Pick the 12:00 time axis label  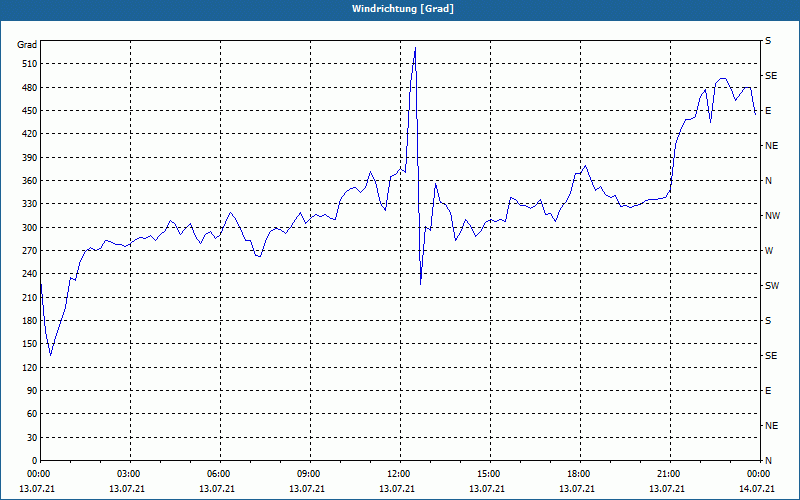tap(397, 474)
